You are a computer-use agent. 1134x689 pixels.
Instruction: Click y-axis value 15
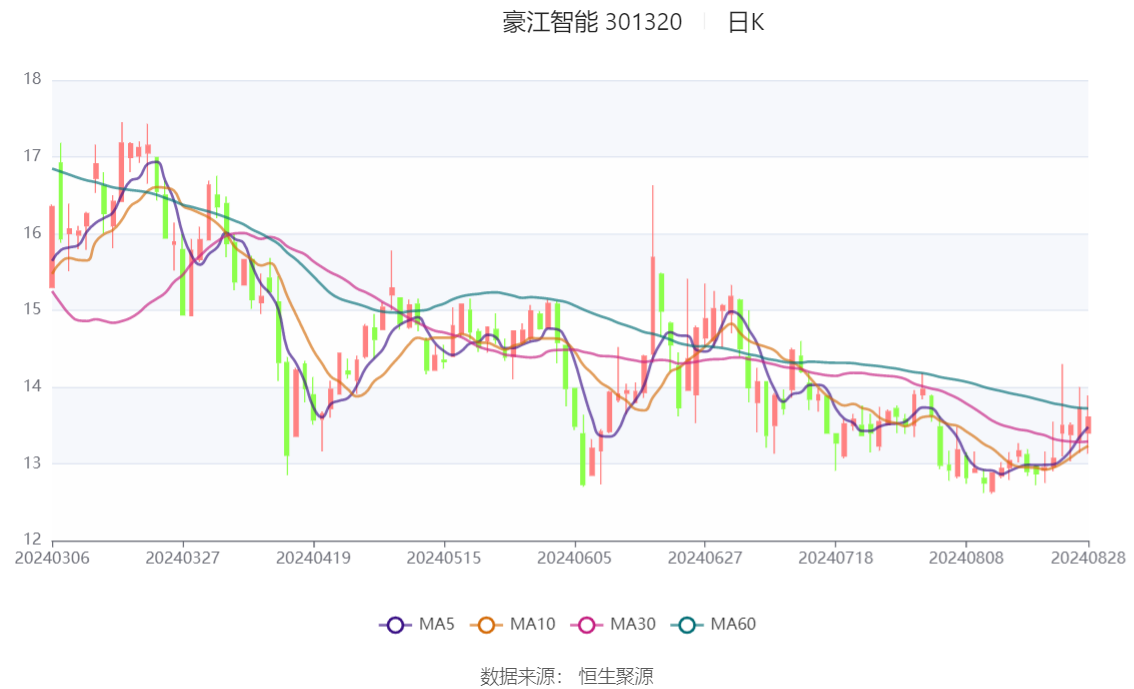[x=32, y=309]
